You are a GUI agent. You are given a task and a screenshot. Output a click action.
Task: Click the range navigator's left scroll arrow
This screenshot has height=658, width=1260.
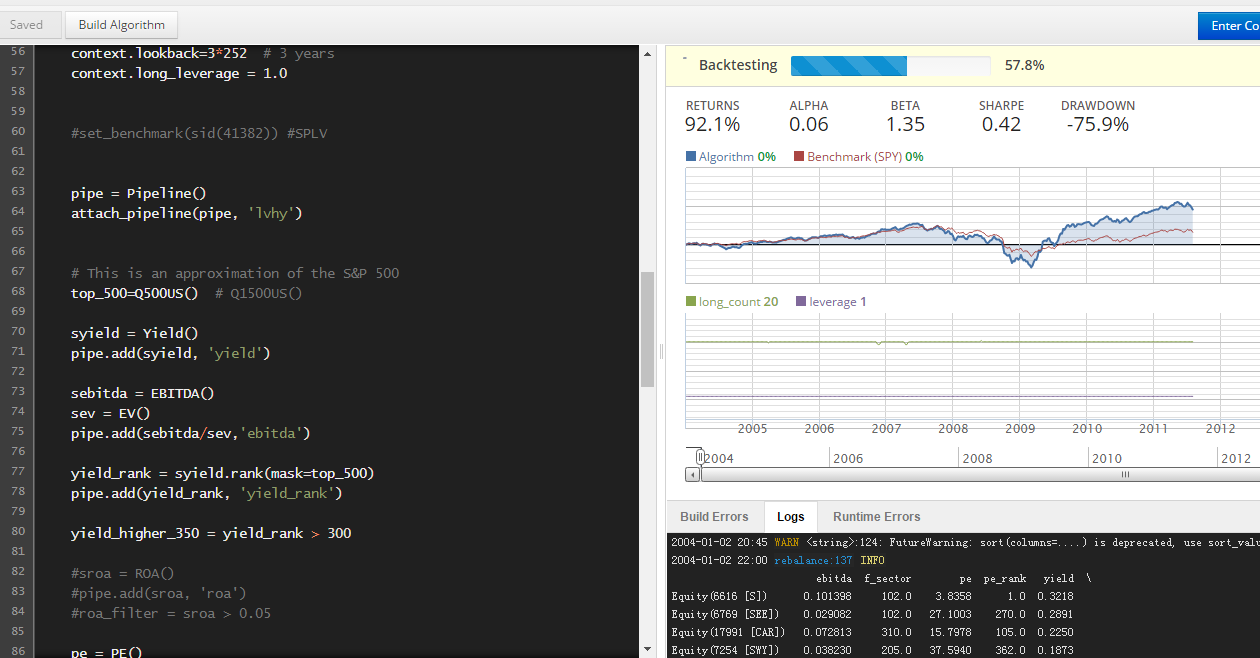click(x=691, y=475)
